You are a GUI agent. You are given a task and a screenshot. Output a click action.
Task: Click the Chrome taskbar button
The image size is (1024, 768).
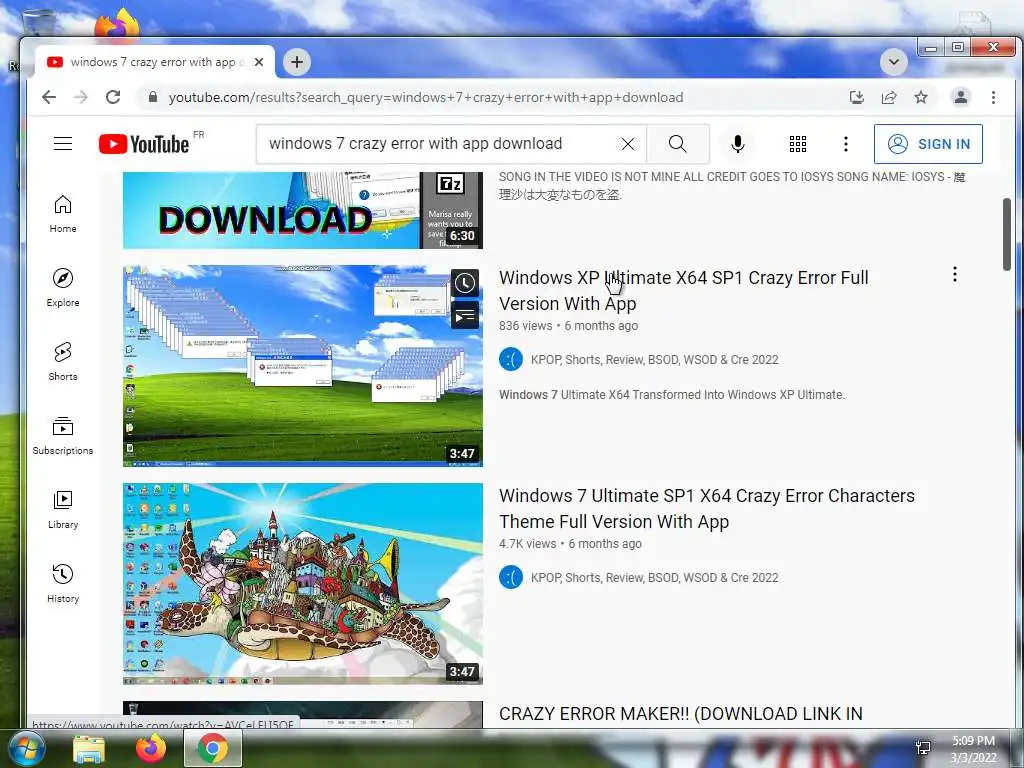tap(212, 748)
